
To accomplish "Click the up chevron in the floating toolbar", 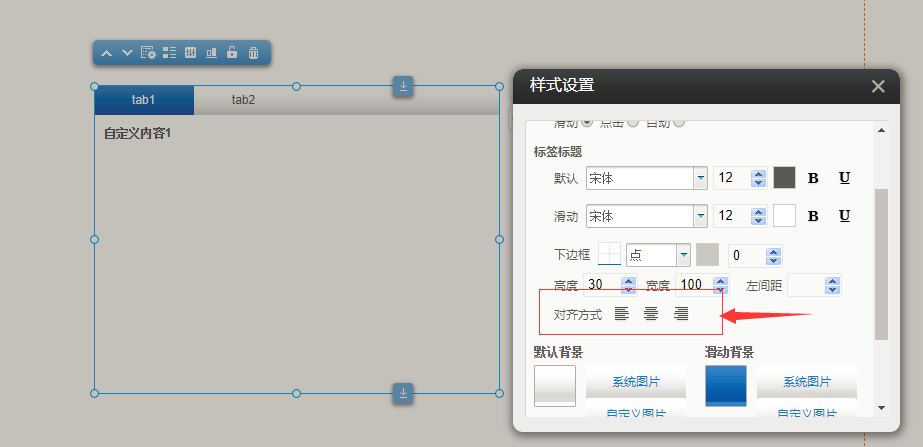I will tap(107, 53).
